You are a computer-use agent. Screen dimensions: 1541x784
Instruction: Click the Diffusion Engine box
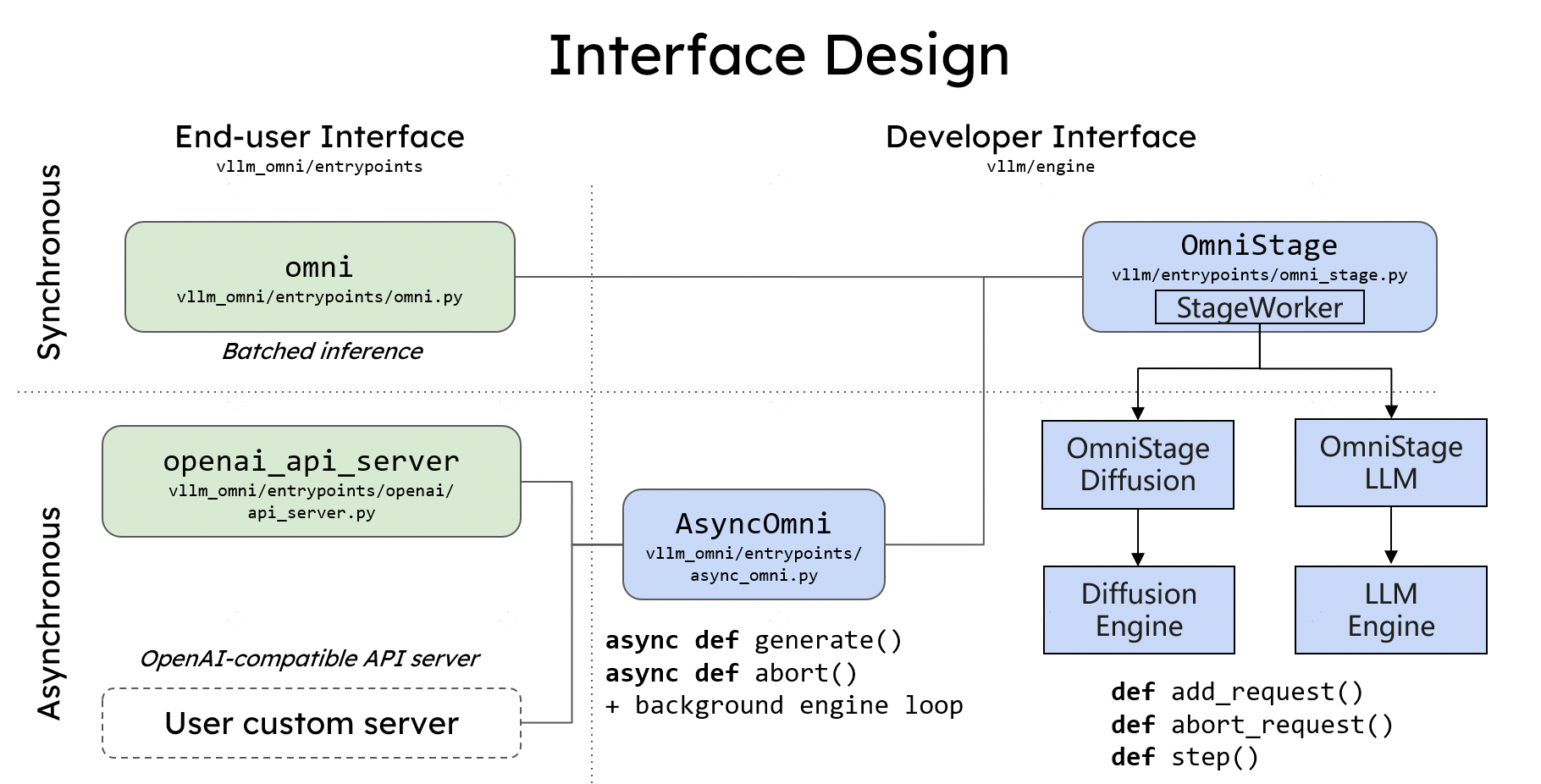point(1139,610)
